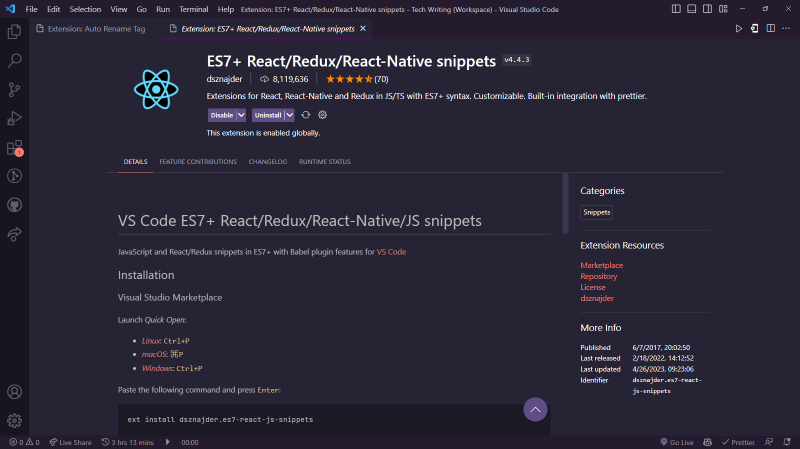Toggle the primary side bar layout icon
The width and height of the screenshot is (800, 449).
[x=676, y=9]
